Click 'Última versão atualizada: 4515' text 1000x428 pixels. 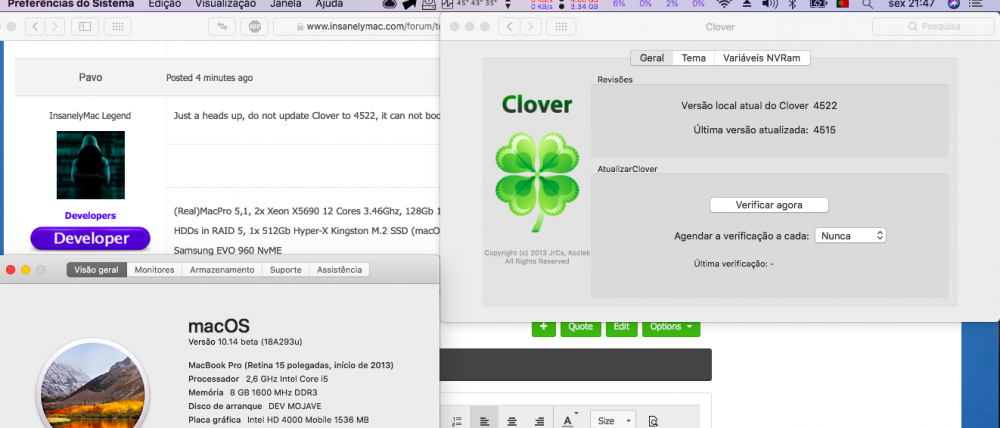765,130
